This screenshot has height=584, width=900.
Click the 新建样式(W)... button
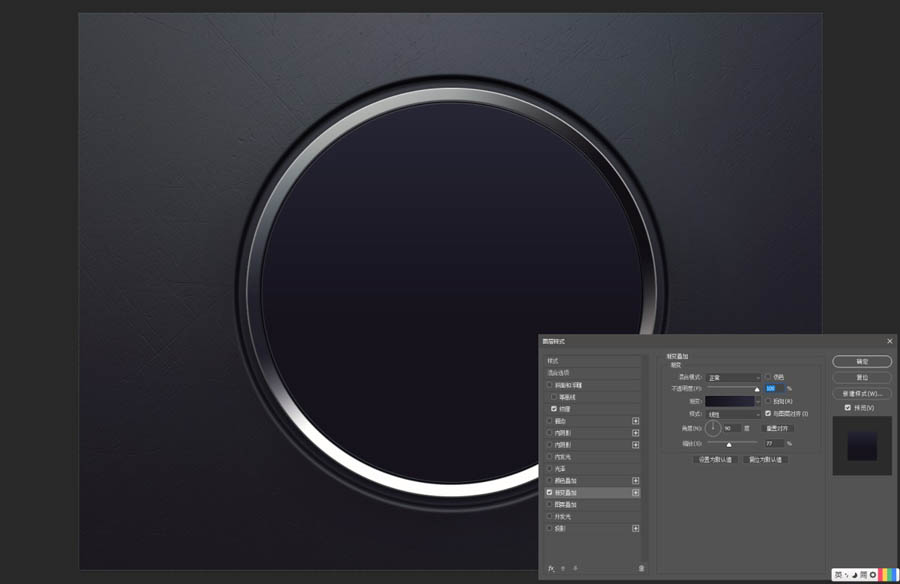tap(861, 393)
